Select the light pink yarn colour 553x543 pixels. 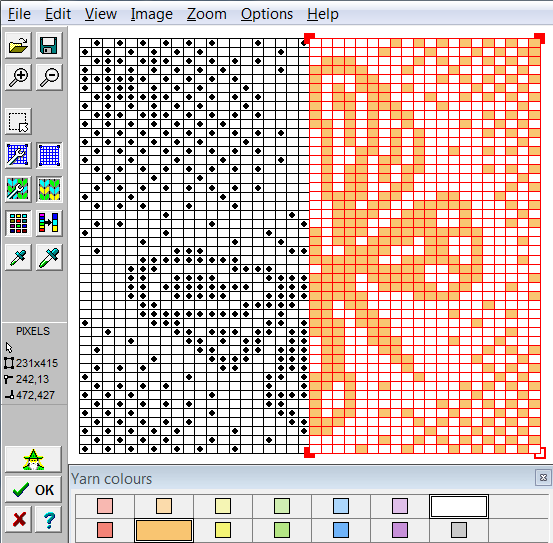(x=105, y=506)
